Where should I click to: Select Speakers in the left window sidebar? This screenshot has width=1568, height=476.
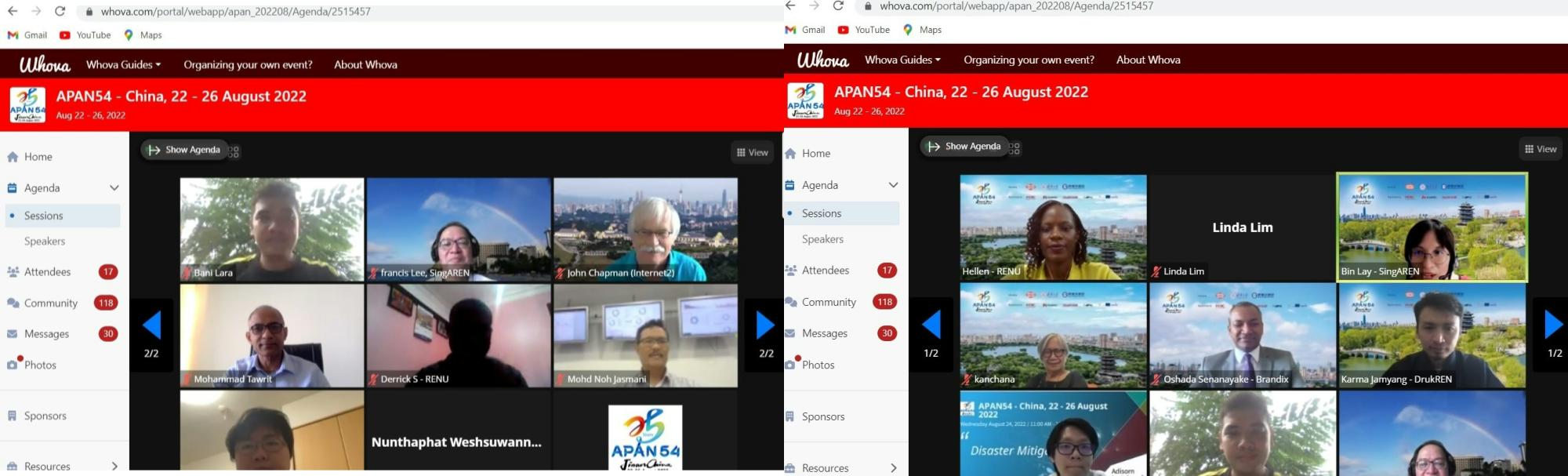45,242
